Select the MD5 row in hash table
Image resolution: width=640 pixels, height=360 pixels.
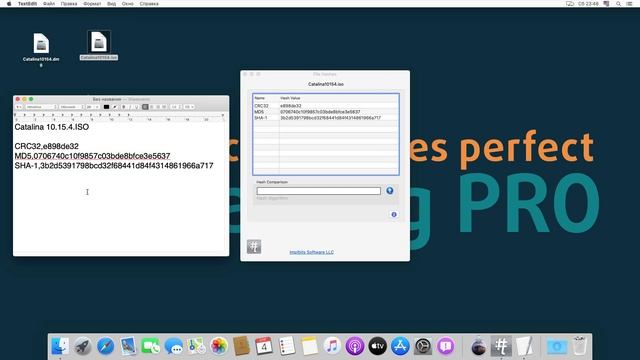326,111
